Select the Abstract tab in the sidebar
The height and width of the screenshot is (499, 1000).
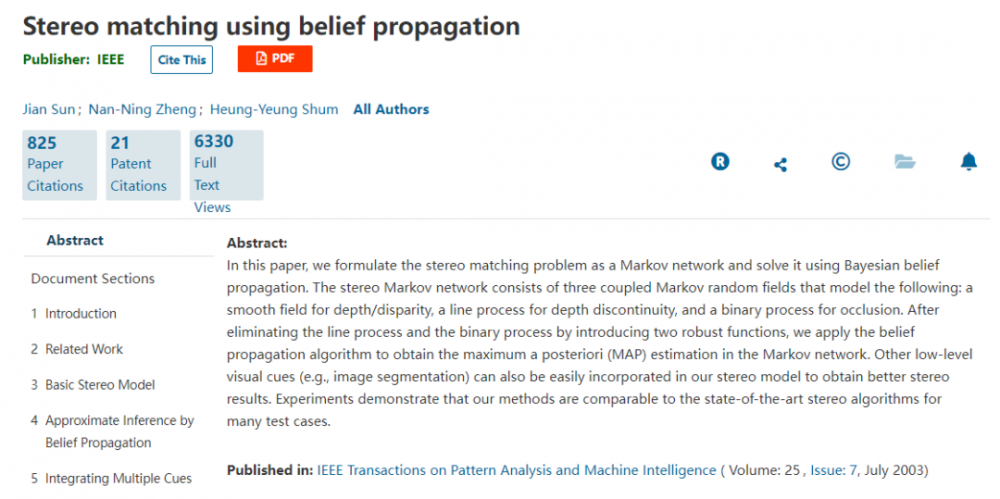75,241
